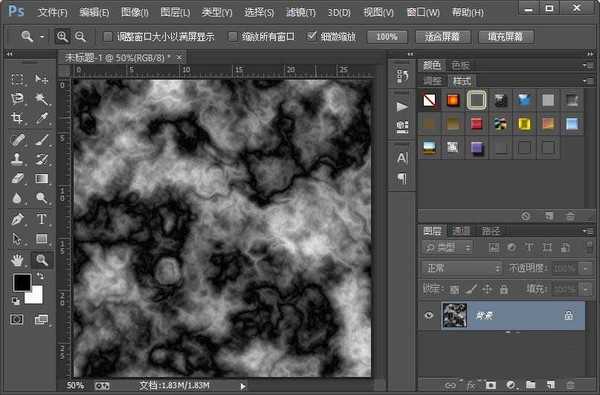Expand the opacity value arrow

586,268
